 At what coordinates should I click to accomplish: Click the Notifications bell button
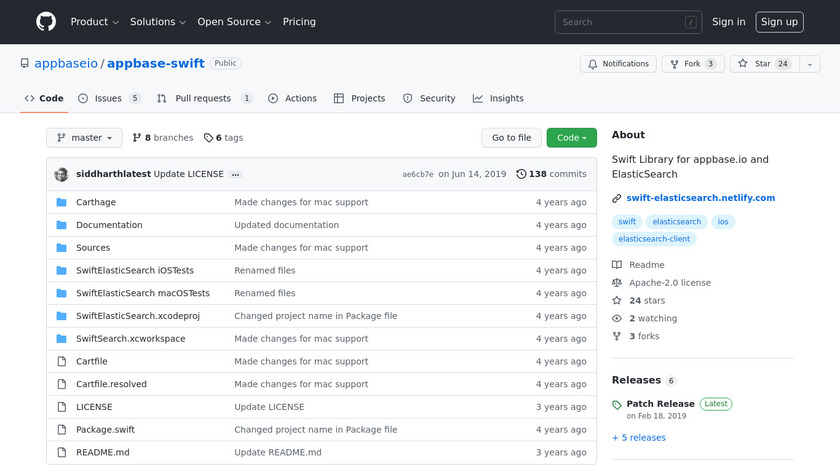pyautogui.click(x=618, y=64)
